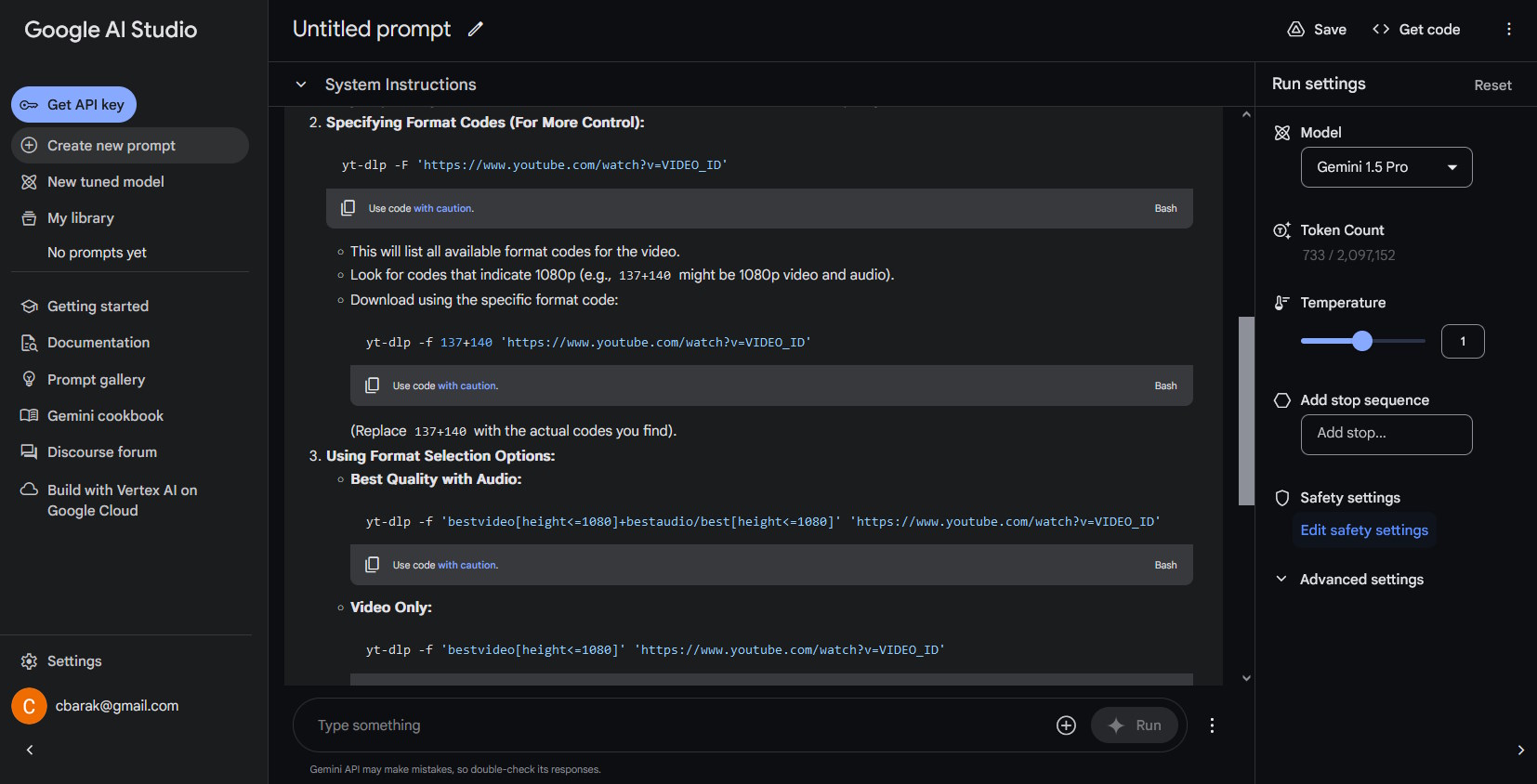Click the Temperature thermometer icon
1537x784 pixels.
coord(1281,303)
